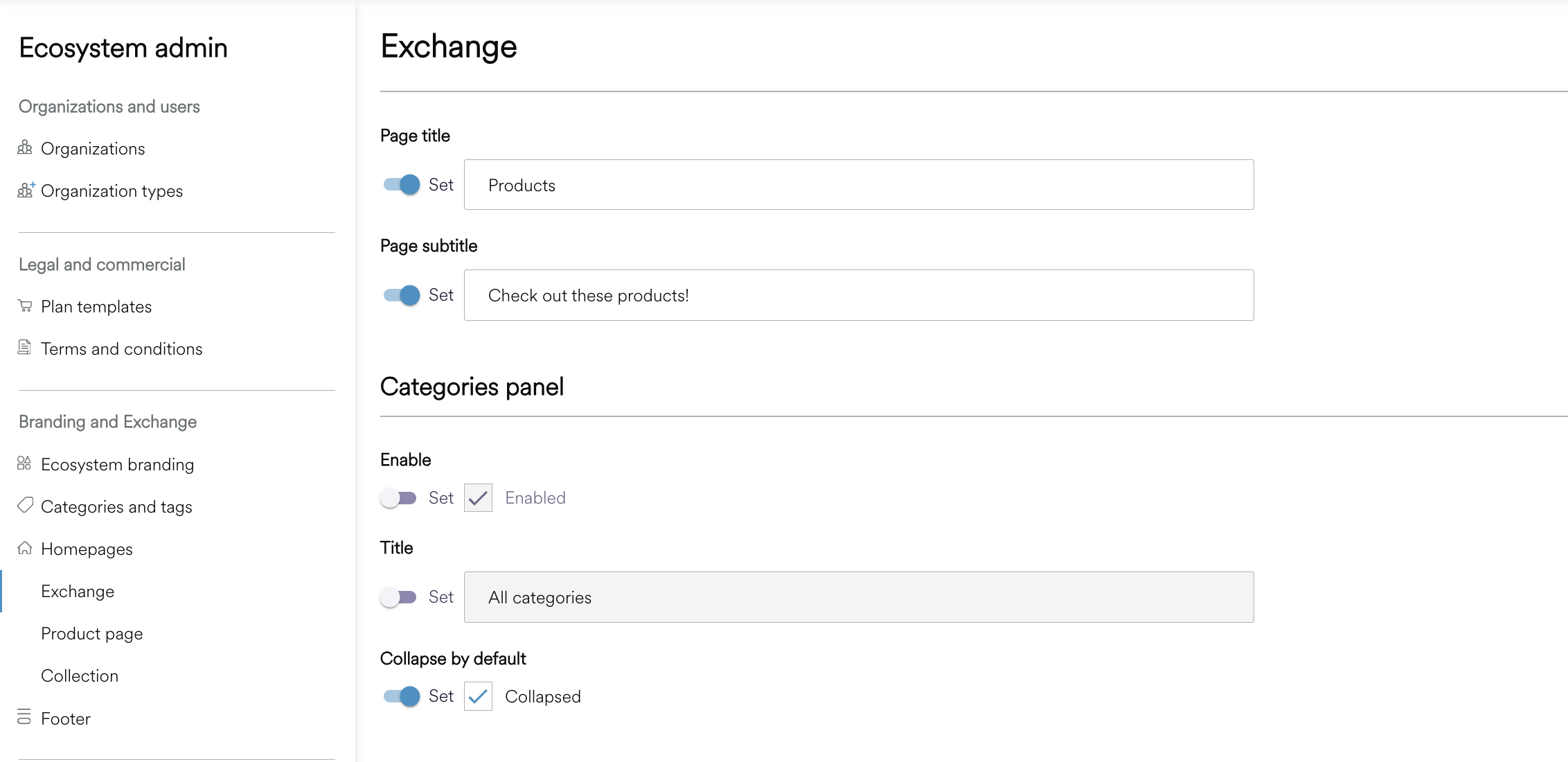The image size is (1568, 762).
Task: Turn on the Enable Set switch
Action: pos(399,498)
